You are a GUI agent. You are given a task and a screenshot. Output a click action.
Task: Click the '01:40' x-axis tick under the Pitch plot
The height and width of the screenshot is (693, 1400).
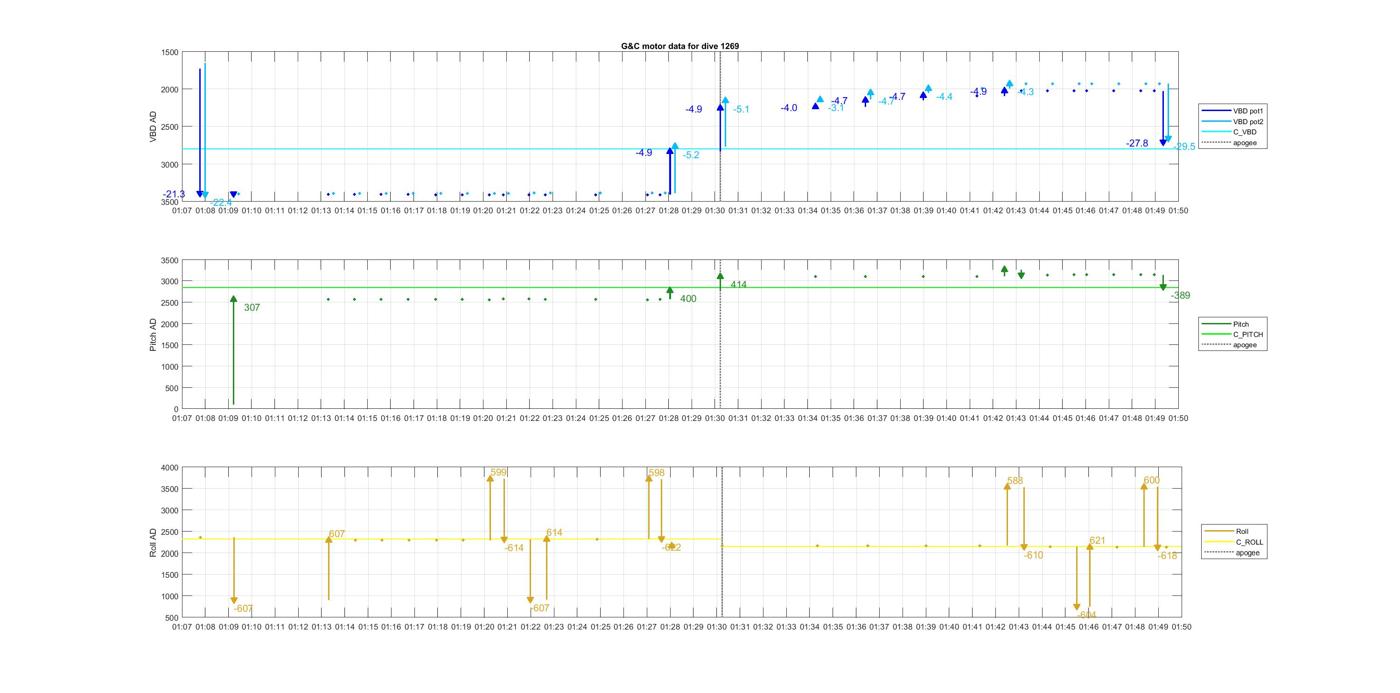[x=947, y=418]
